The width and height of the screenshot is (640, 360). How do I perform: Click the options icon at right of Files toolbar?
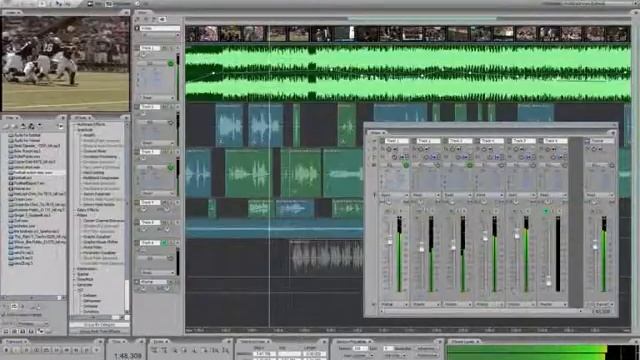tap(60, 126)
